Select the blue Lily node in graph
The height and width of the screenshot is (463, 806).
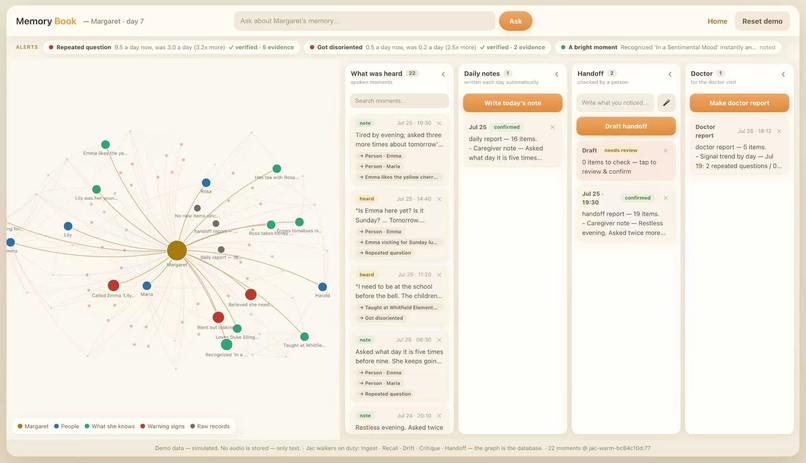click(x=68, y=226)
